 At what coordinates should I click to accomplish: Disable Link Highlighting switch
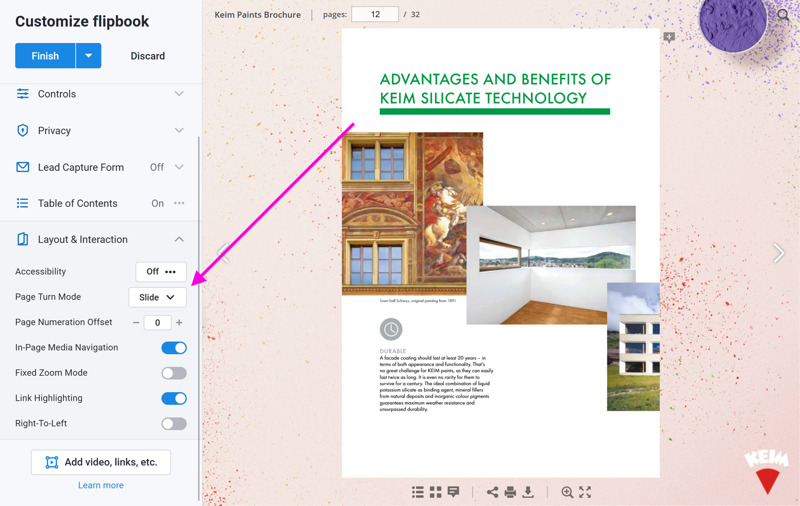tap(174, 398)
